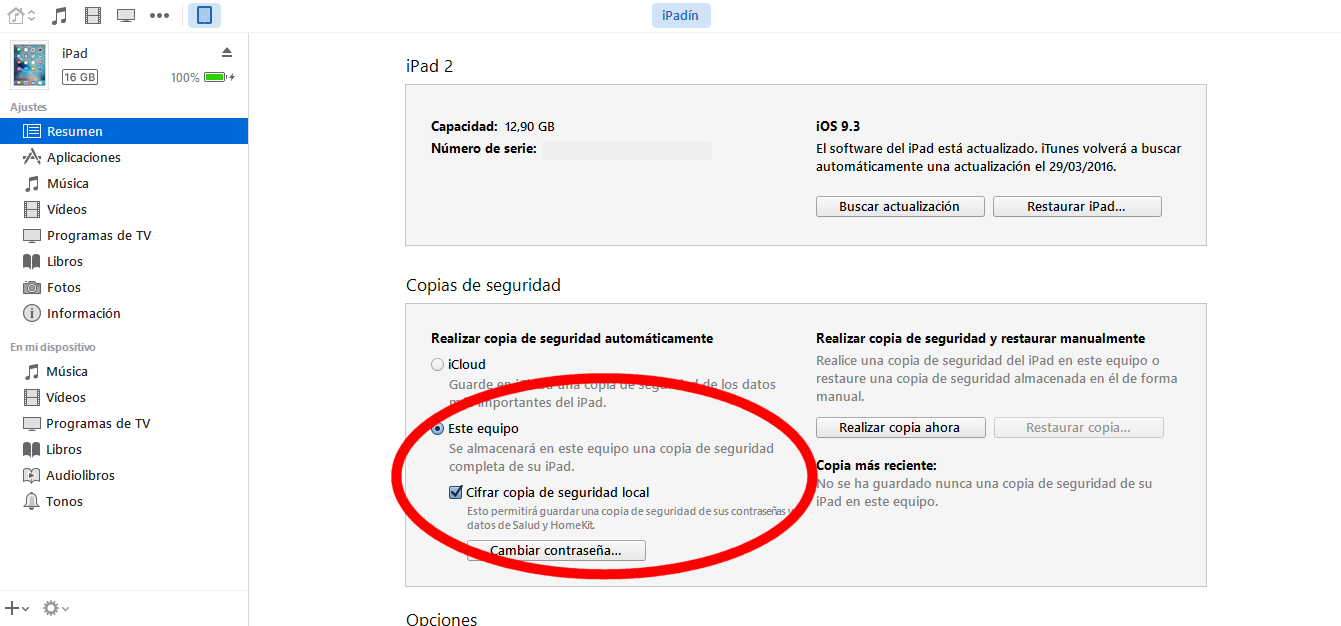Switch to the Movies film-strip icon
Image resolution: width=1341 pixels, height=626 pixels.
click(x=93, y=15)
